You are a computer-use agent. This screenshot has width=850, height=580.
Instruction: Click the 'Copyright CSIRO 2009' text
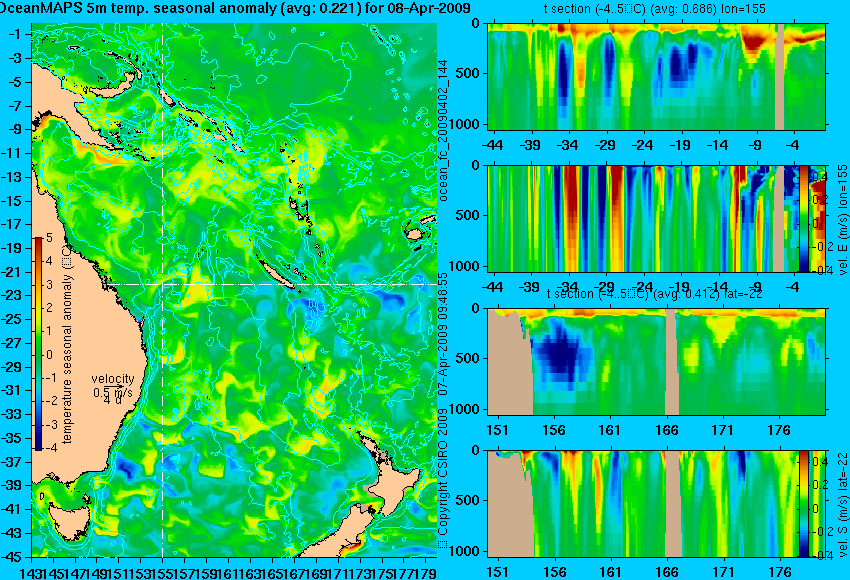click(443, 478)
